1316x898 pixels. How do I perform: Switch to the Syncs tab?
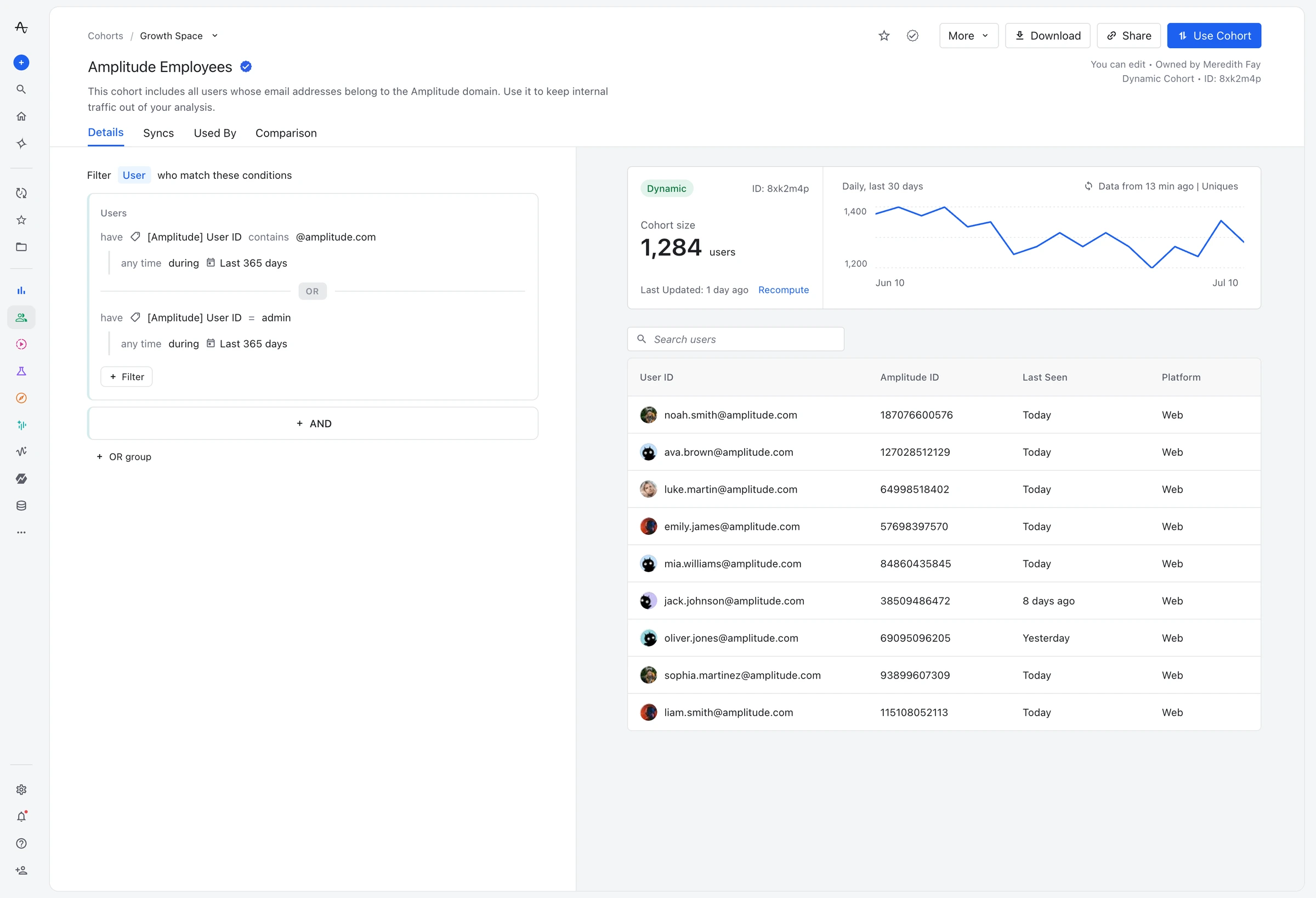click(x=158, y=133)
